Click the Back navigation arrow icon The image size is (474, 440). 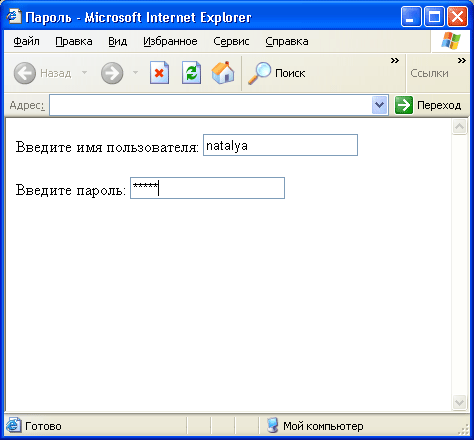(25, 73)
